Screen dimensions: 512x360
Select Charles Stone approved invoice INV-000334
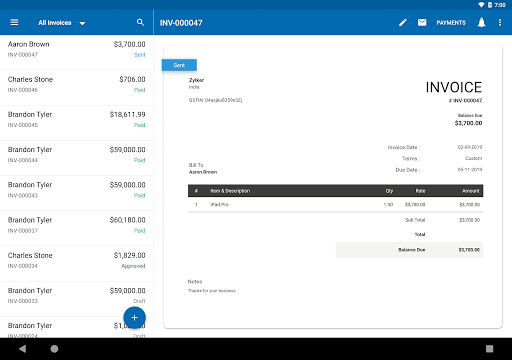tap(77, 264)
